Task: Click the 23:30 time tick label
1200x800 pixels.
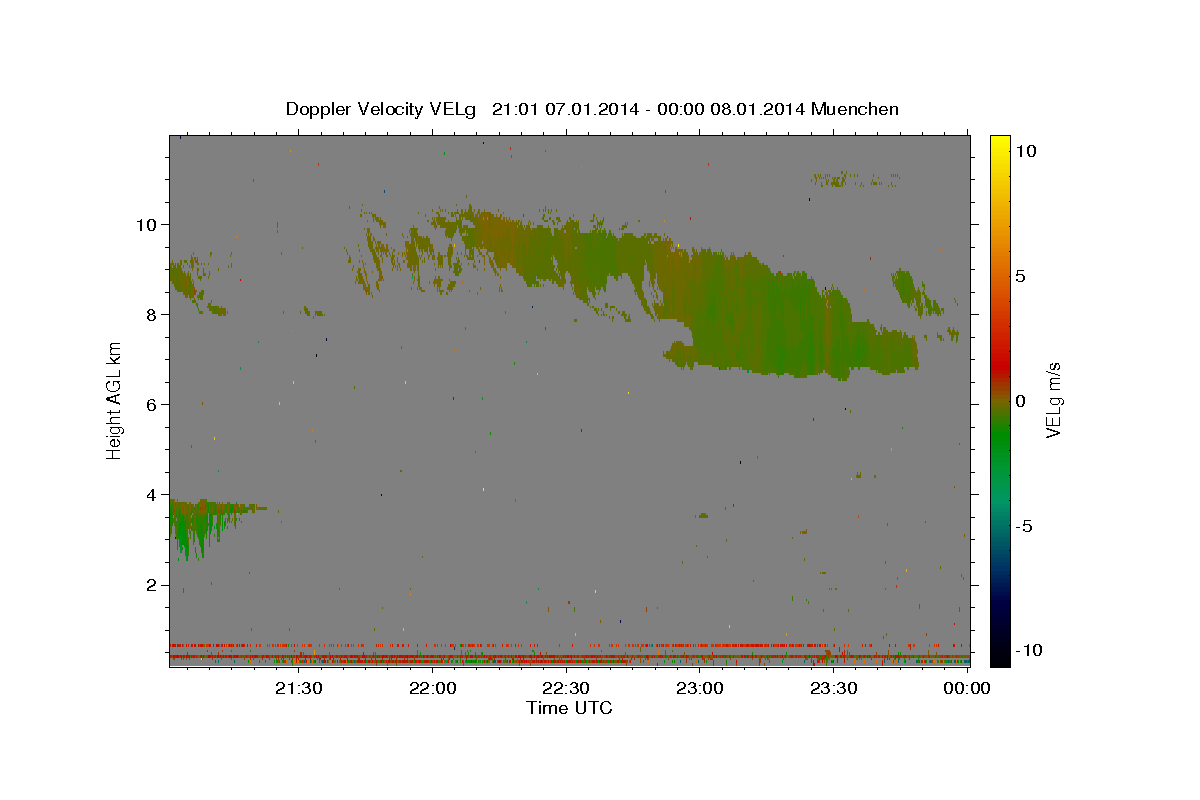Action: click(833, 688)
